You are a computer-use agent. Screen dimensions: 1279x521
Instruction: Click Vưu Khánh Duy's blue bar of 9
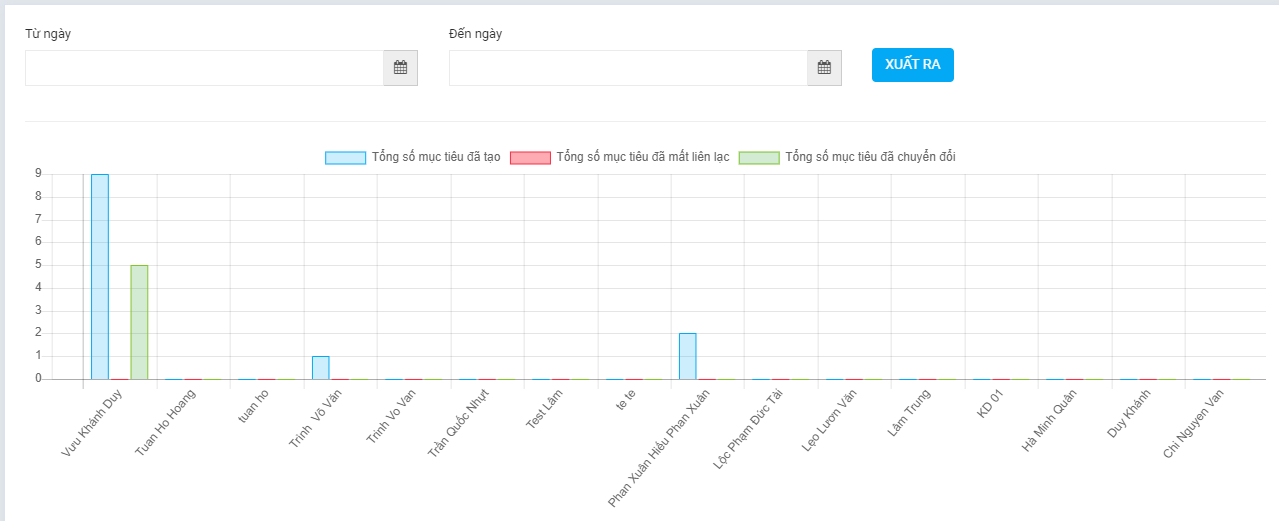coord(100,277)
